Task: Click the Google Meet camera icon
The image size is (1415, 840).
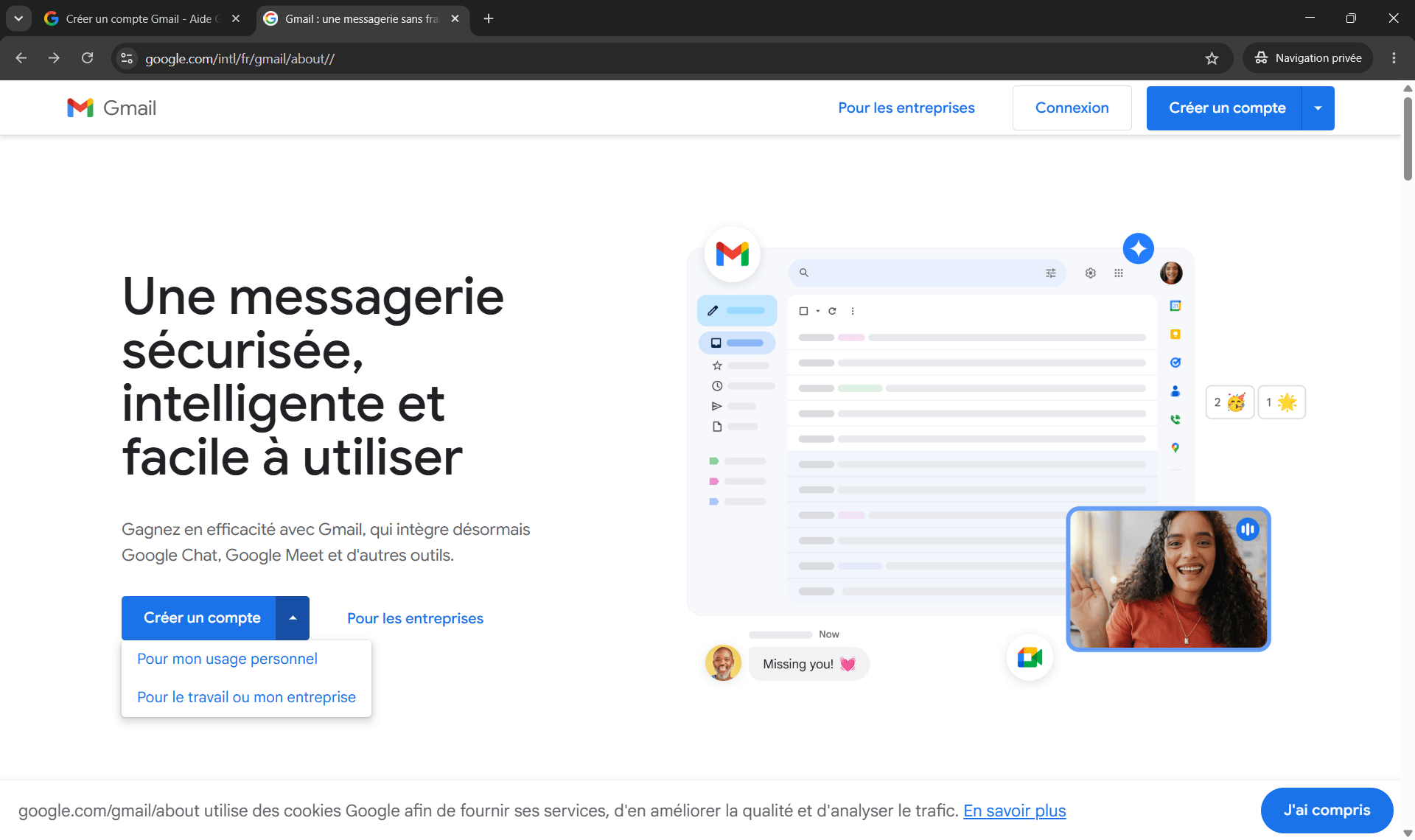Action: pyautogui.click(x=1030, y=657)
